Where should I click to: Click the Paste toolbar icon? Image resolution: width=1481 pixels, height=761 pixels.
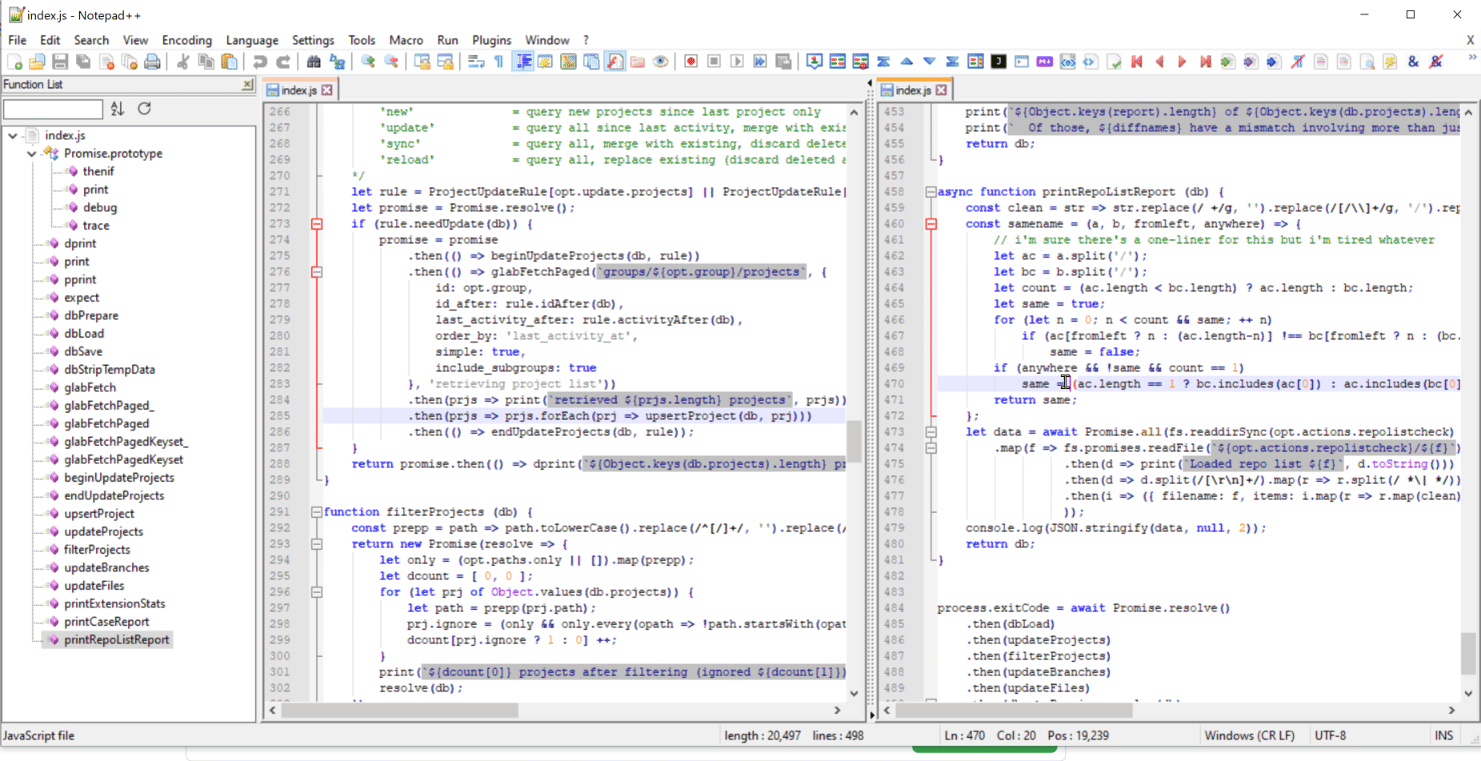229,62
